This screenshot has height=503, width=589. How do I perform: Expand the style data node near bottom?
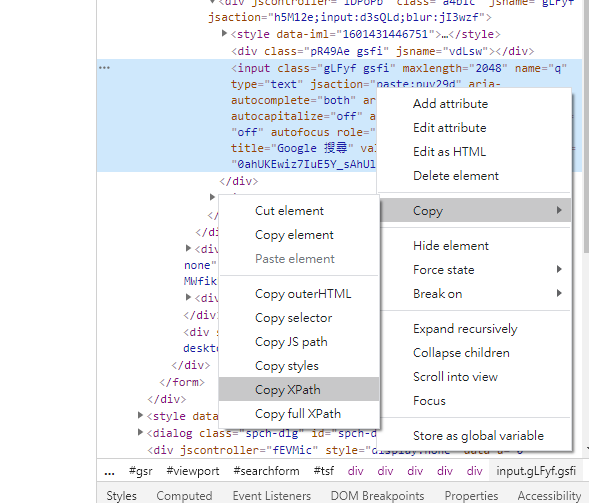point(140,415)
